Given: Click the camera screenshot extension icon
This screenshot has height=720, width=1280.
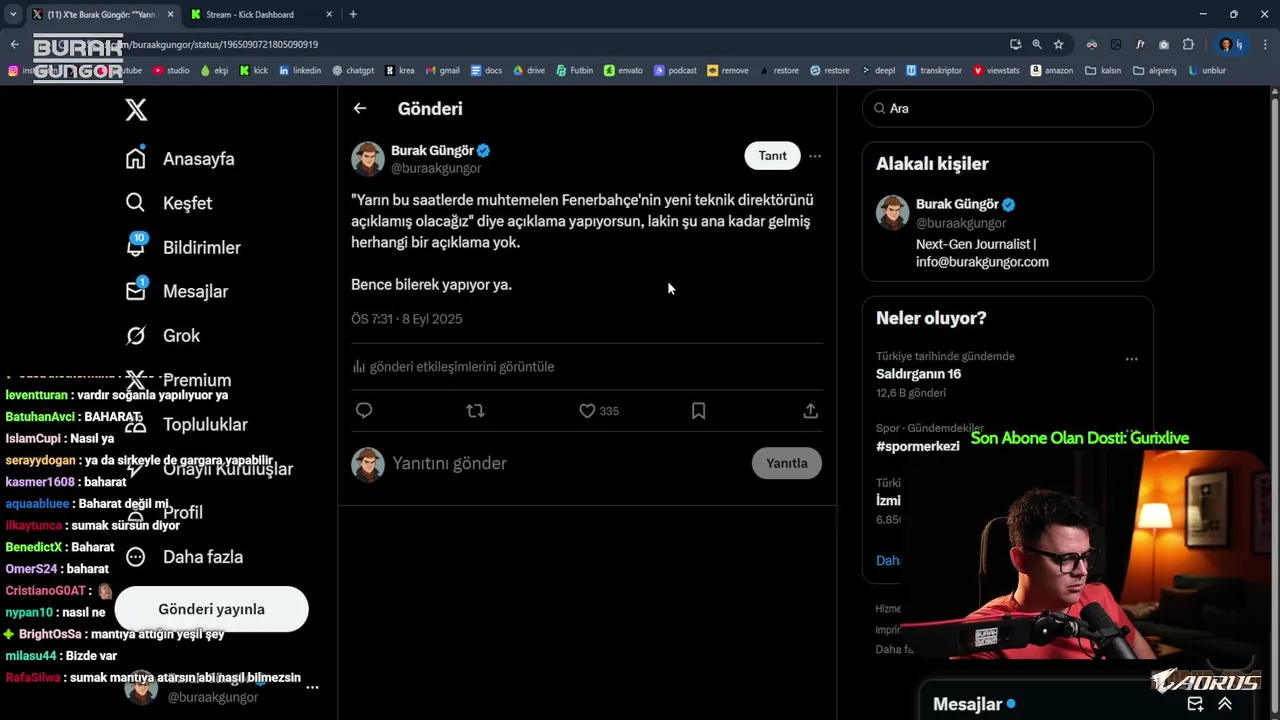Looking at the screenshot, I should pos(1164,44).
